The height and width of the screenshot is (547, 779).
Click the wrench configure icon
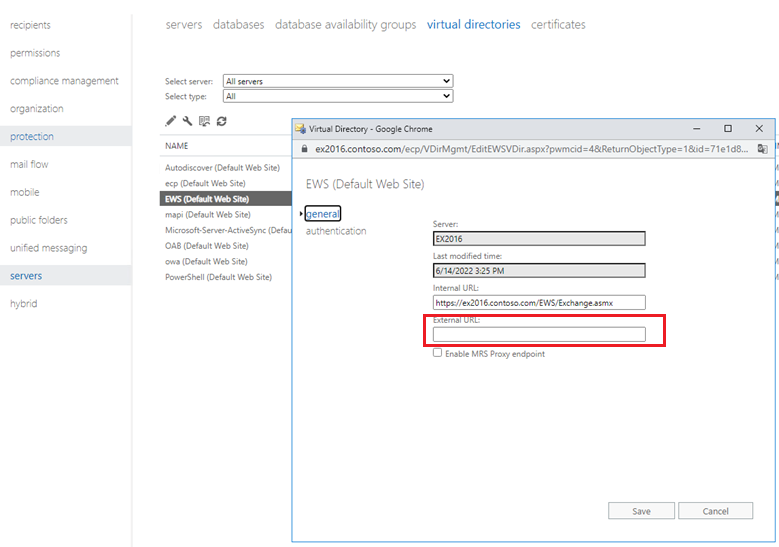point(187,121)
